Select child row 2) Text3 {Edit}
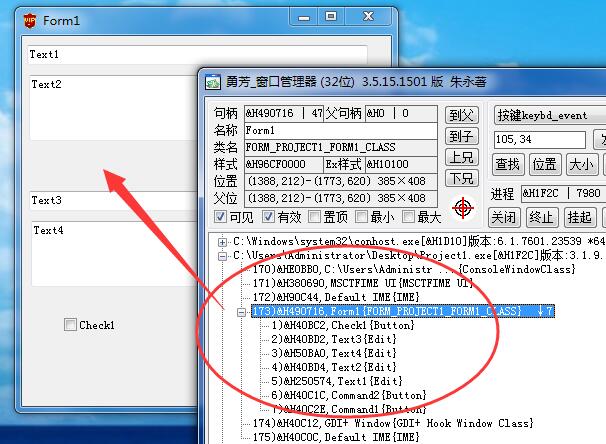606x444 pixels. click(x=334, y=339)
